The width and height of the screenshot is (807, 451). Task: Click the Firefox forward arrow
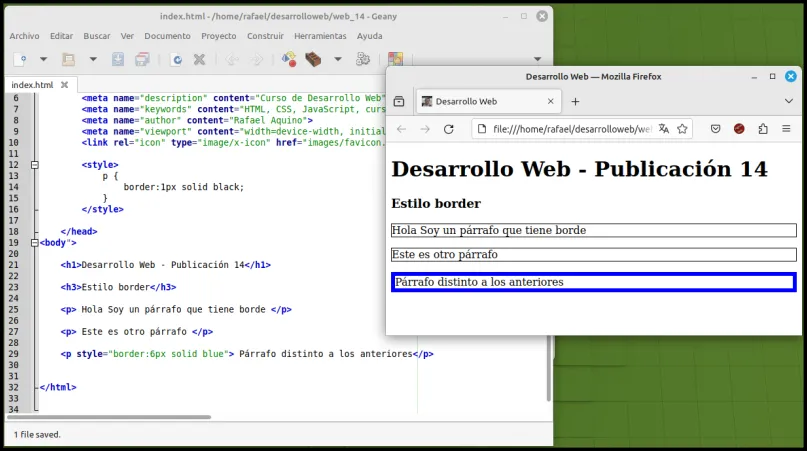pyautogui.click(x=425, y=129)
